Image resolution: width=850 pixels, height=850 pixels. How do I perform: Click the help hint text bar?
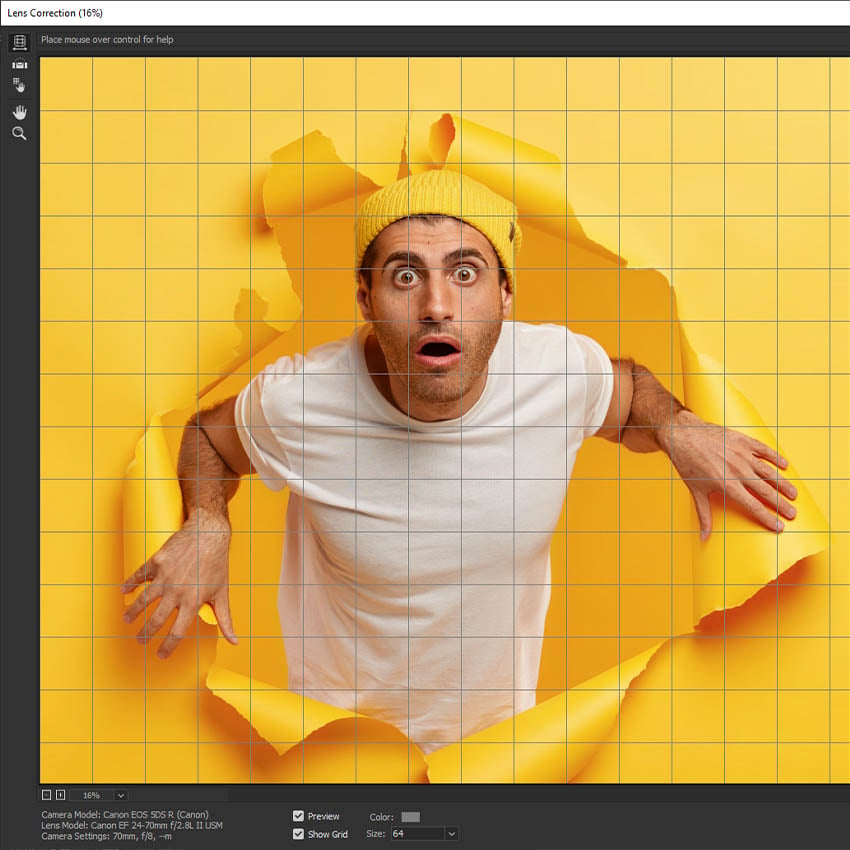click(x=107, y=40)
